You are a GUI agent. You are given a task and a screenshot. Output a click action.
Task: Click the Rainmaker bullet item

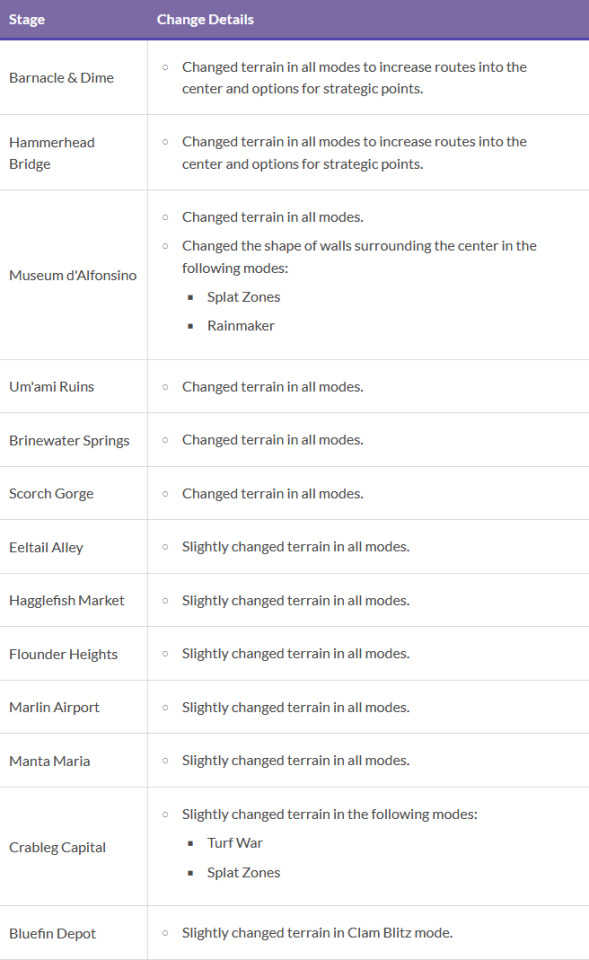[241, 326]
